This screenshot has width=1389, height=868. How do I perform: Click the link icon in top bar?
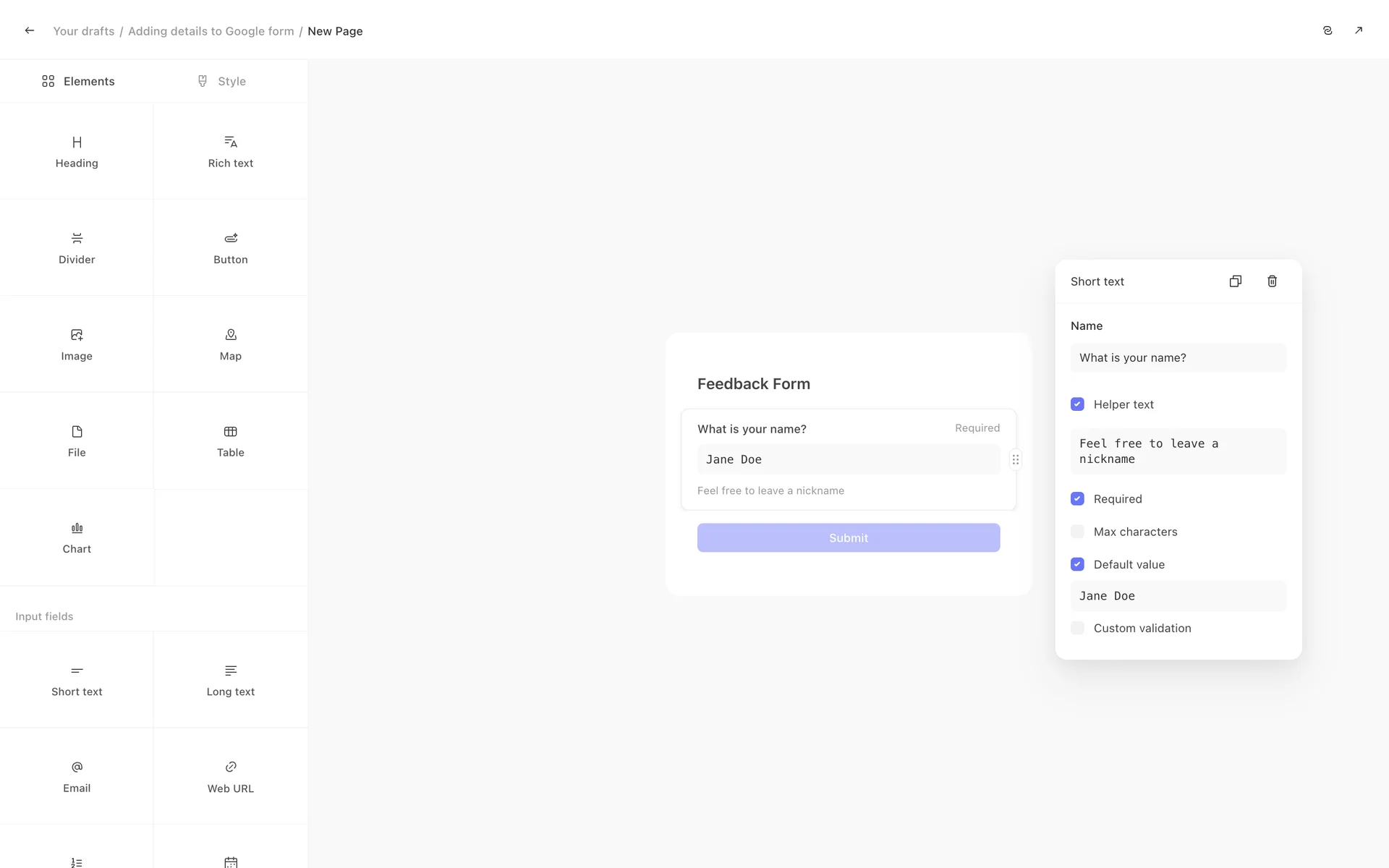[x=1327, y=30]
